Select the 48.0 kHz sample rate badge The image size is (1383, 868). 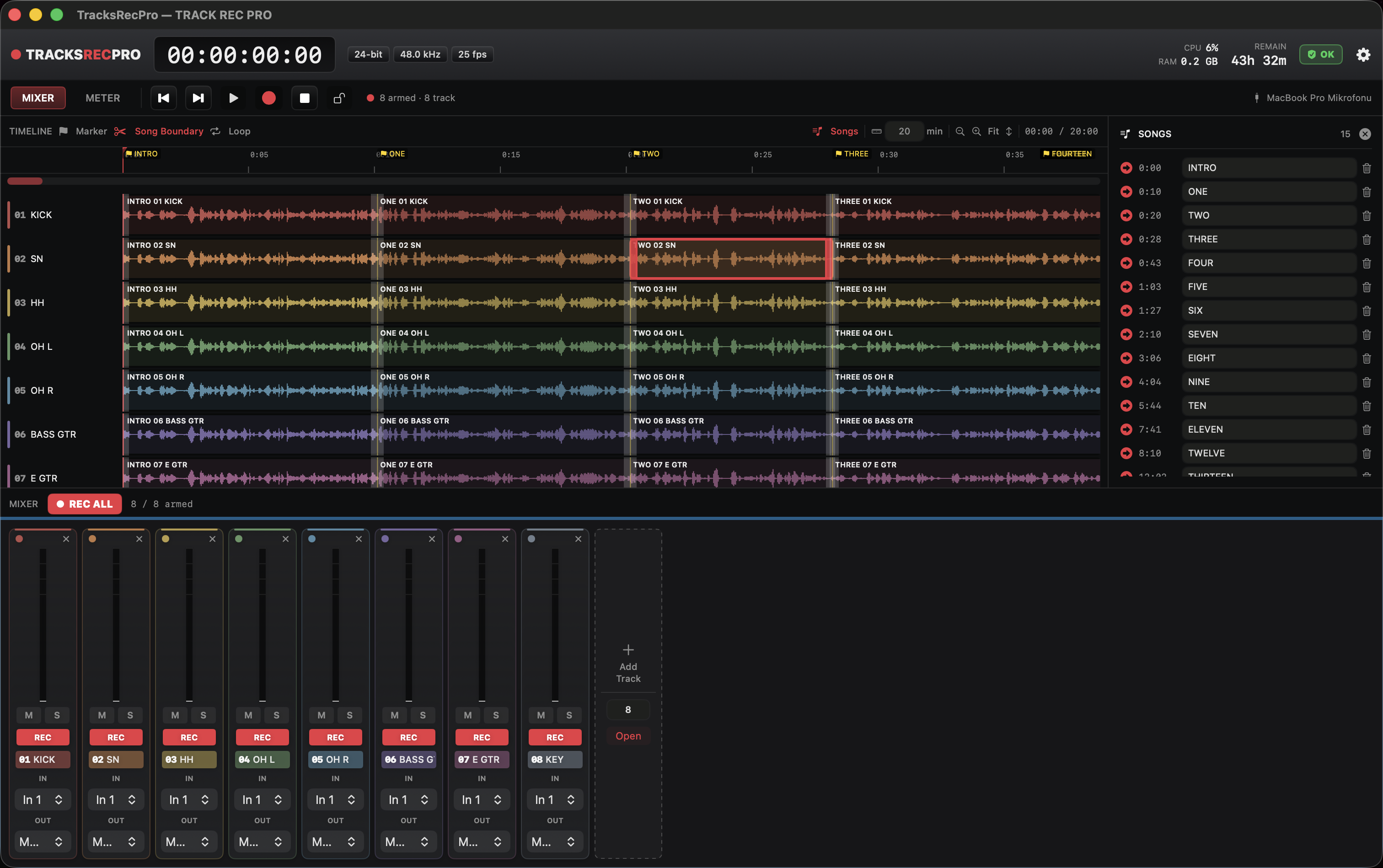(420, 54)
